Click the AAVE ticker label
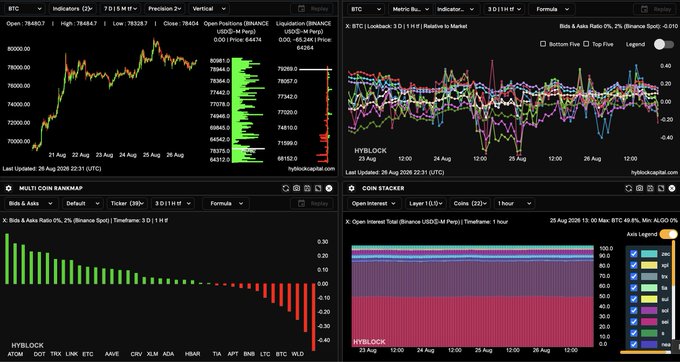Image resolution: width=680 pixels, height=362 pixels. 112,354
